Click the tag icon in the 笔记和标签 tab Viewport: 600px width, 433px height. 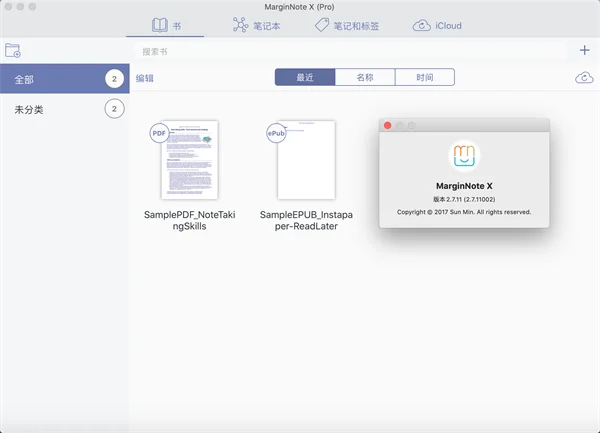(321, 25)
